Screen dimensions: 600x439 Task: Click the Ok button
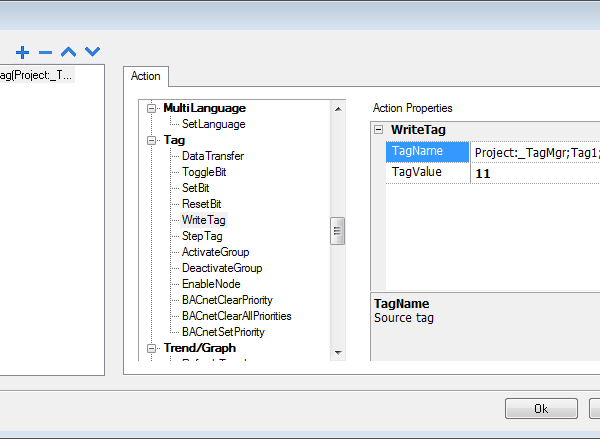point(541,409)
